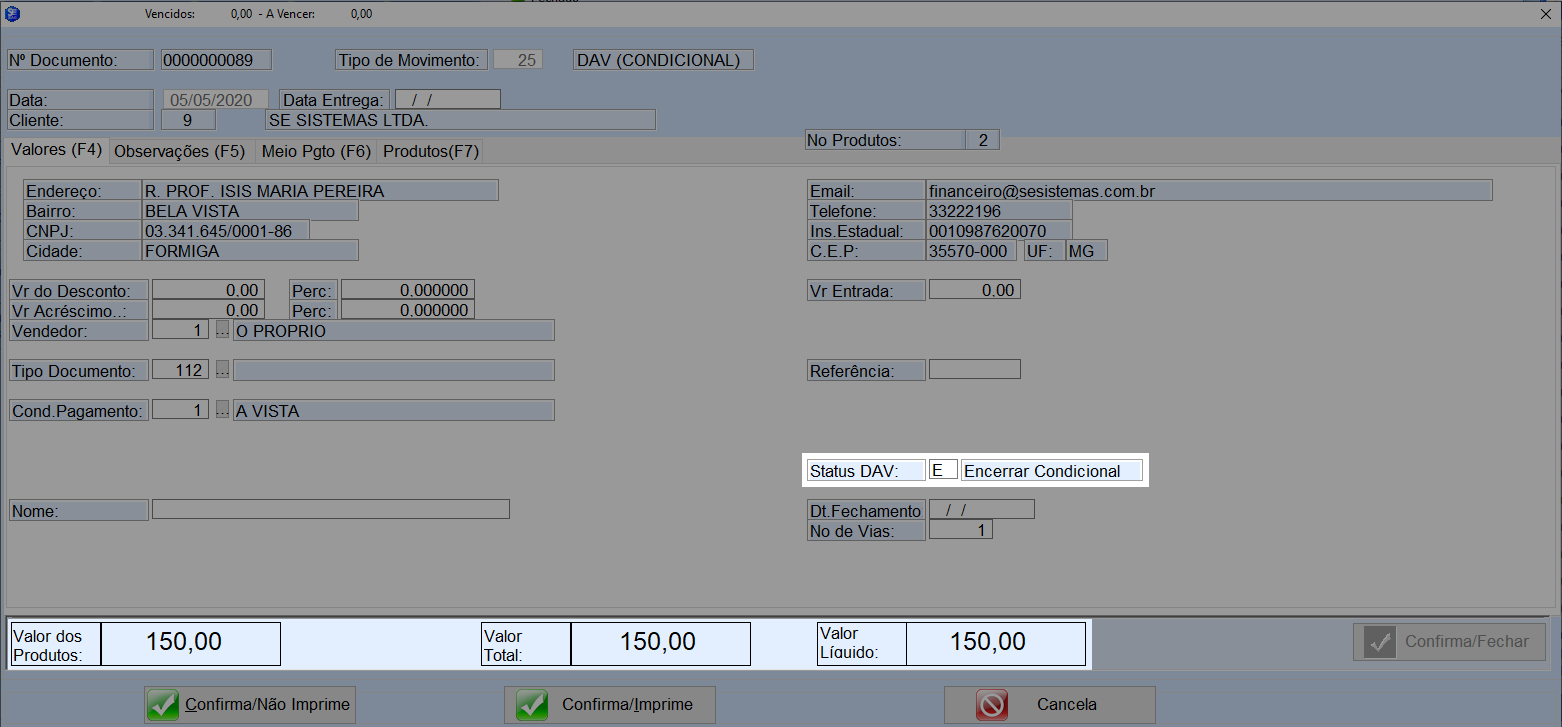Click the Vr Entrada amount field
The width and height of the screenshot is (1562, 727).
[974, 290]
